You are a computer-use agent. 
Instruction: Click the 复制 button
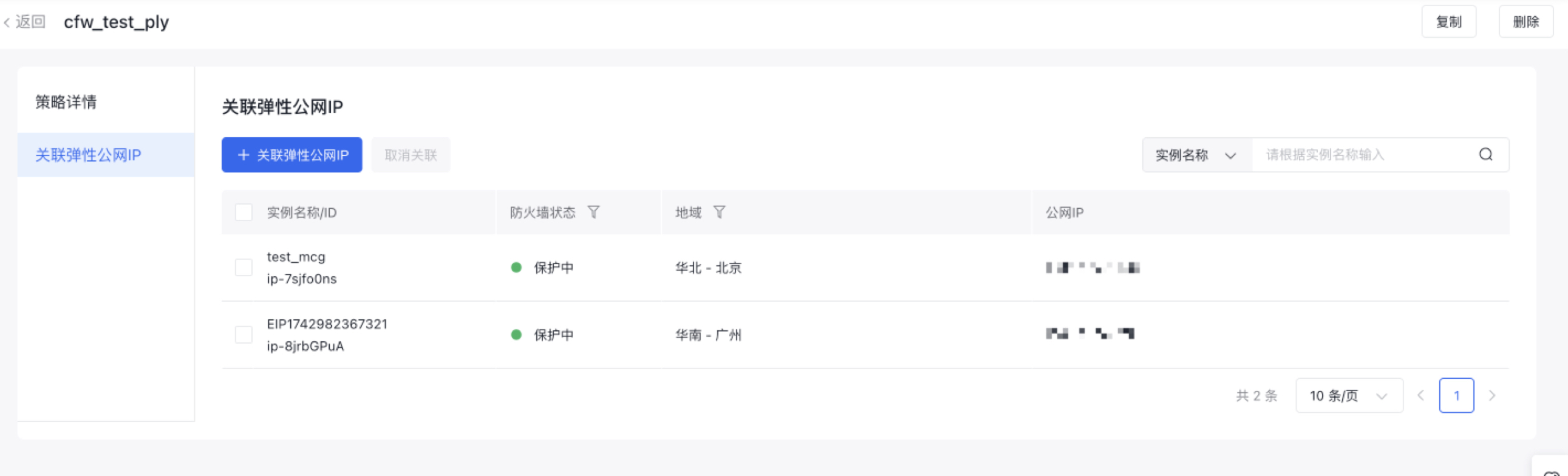[x=1448, y=22]
